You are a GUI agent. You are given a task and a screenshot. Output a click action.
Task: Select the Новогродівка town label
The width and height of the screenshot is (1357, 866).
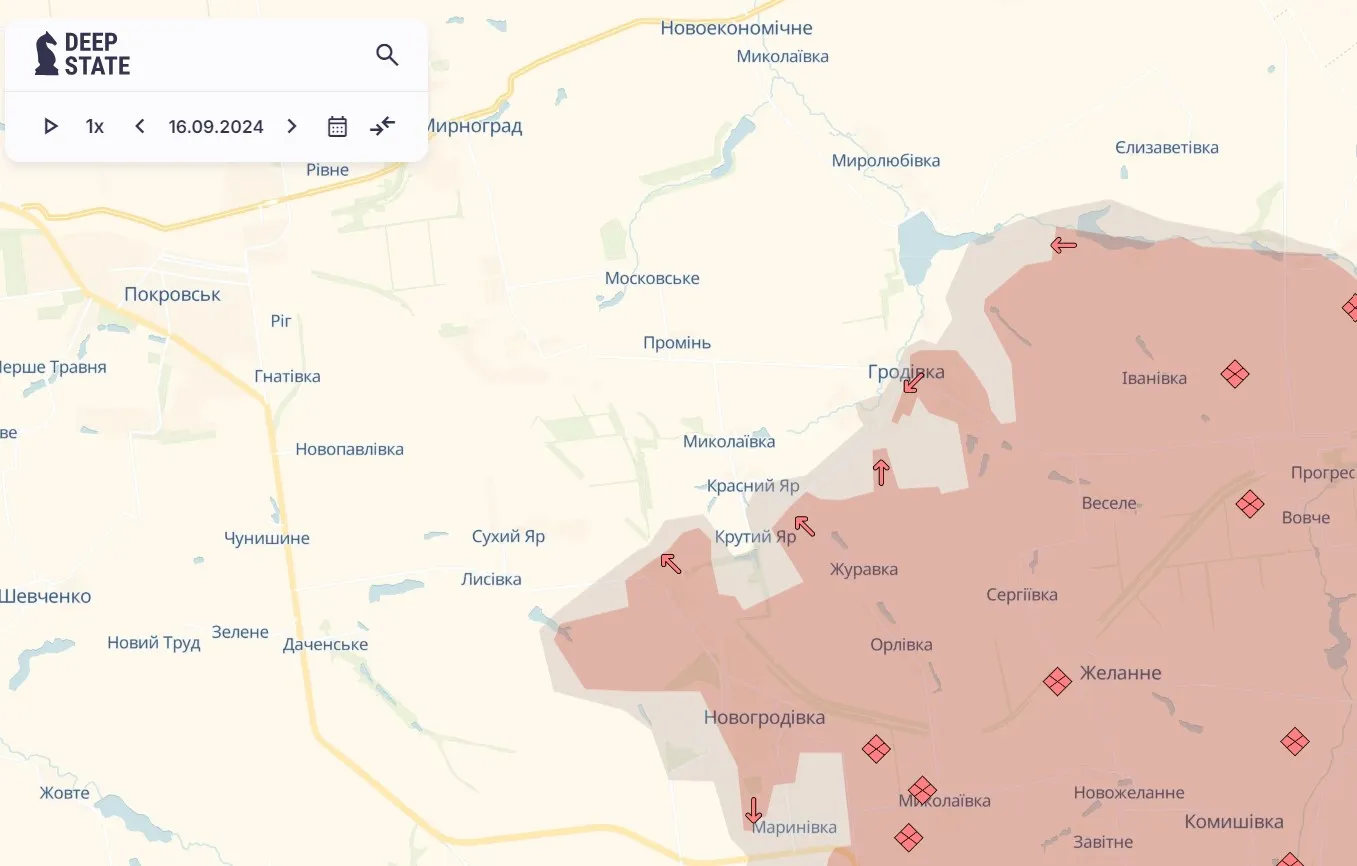coord(764,717)
